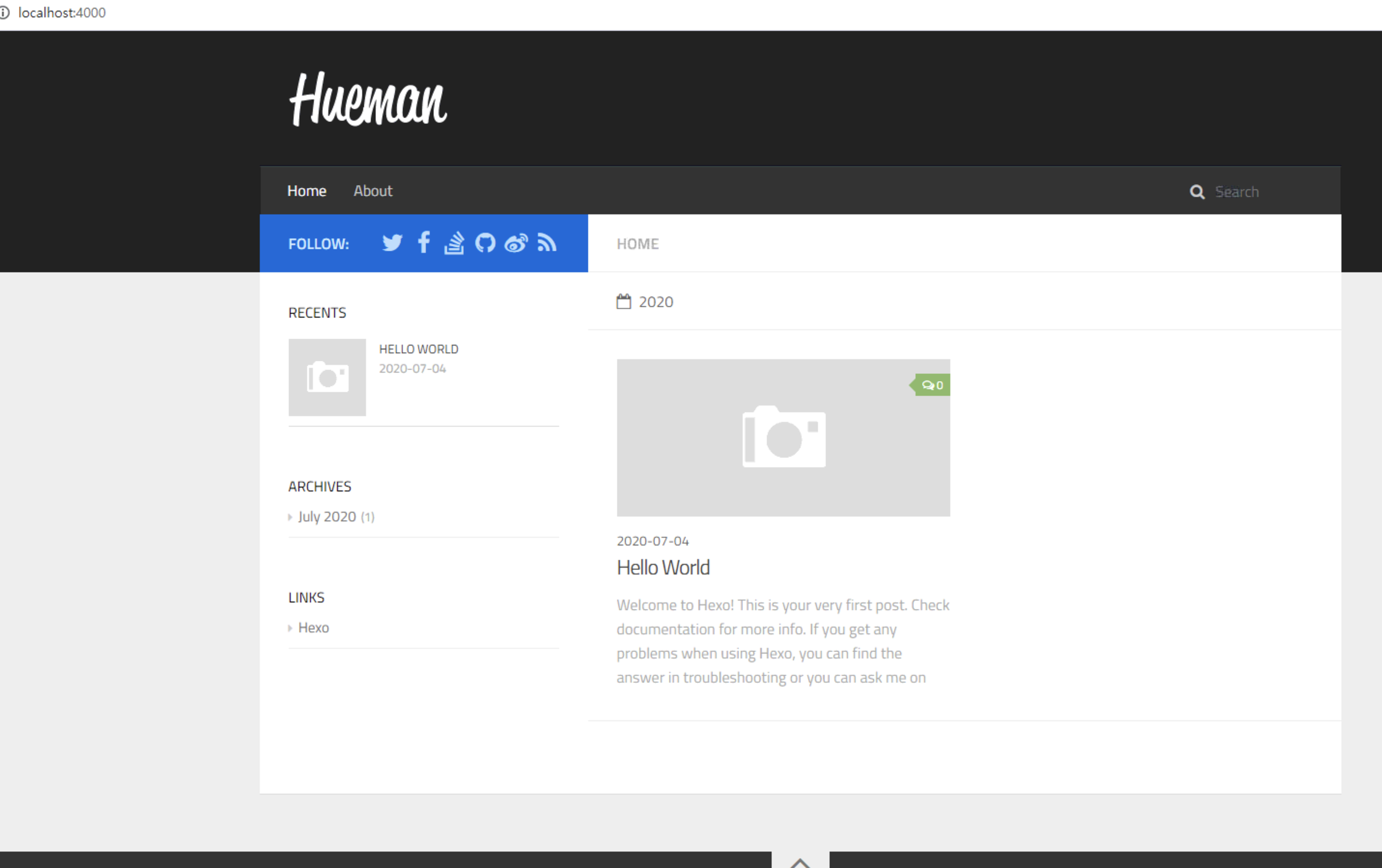
Task: Go to the Home menu item
Action: (x=307, y=191)
